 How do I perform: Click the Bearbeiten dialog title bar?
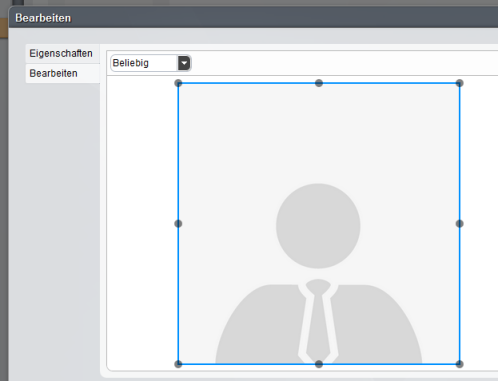(253, 18)
